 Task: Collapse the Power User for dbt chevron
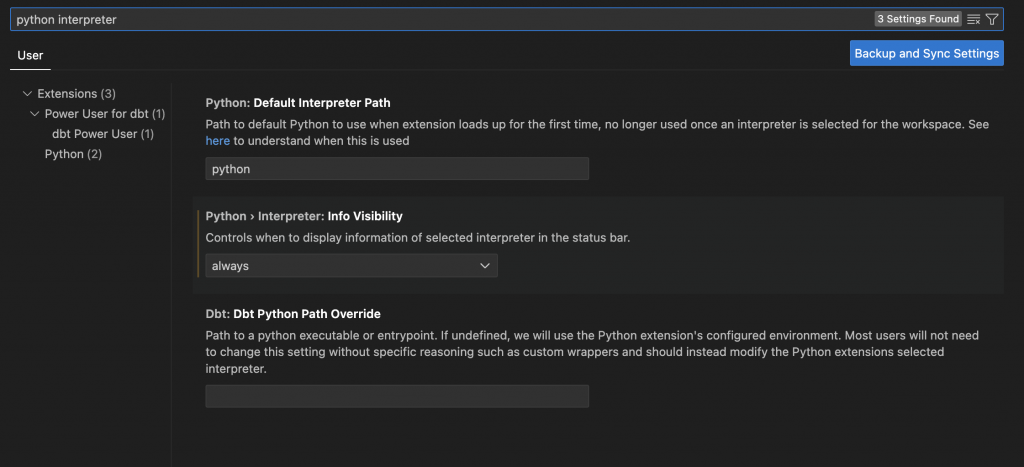pos(35,114)
